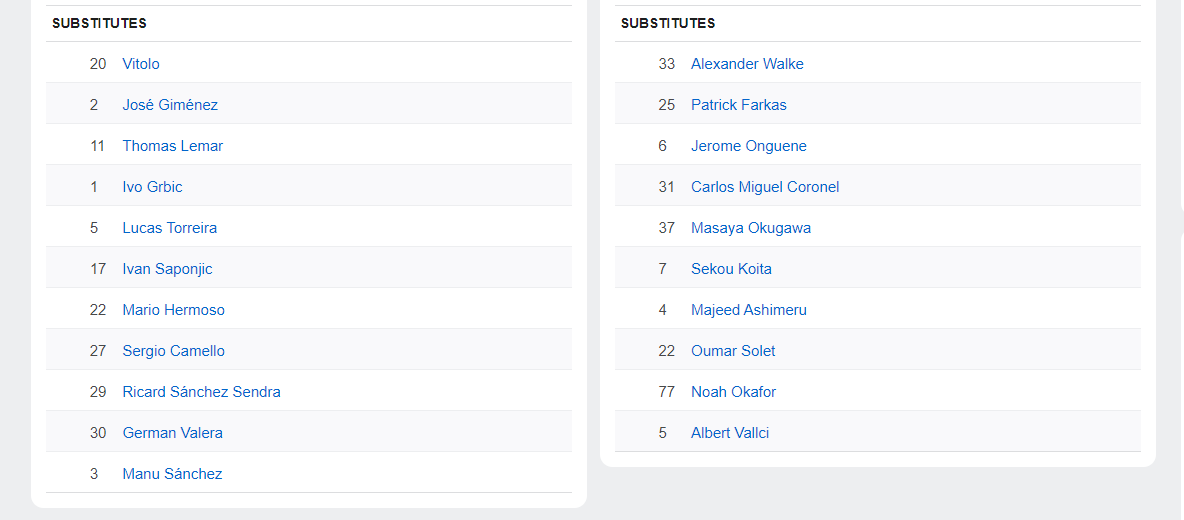Viewport: 1184px width, 520px height.
Task: Click the Noah Okafor link
Action: click(733, 392)
